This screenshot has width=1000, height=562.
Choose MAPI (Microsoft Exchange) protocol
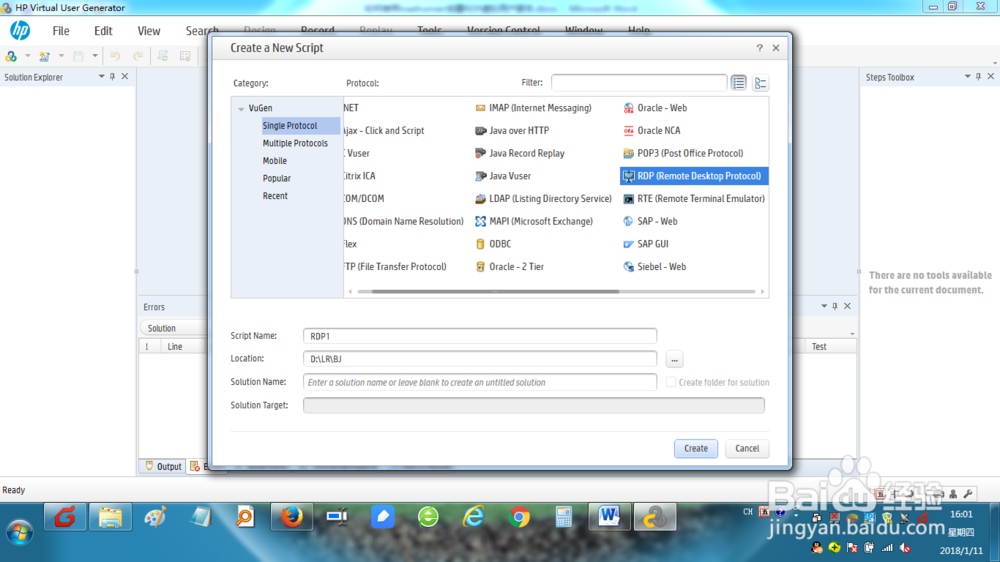point(534,221)
